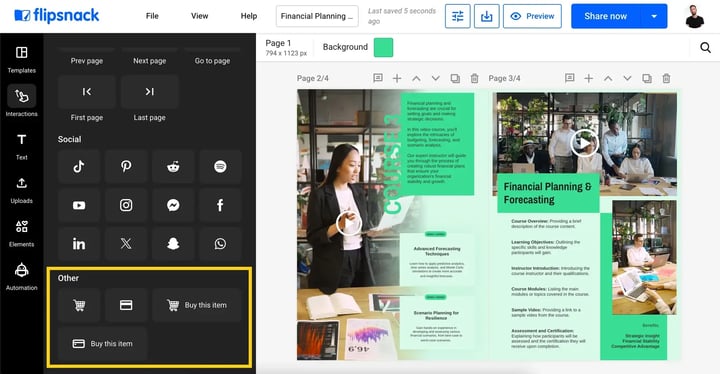Move Page 2/4 up
The height and width of the screenshot is (374, 720).
click(416, 78)
